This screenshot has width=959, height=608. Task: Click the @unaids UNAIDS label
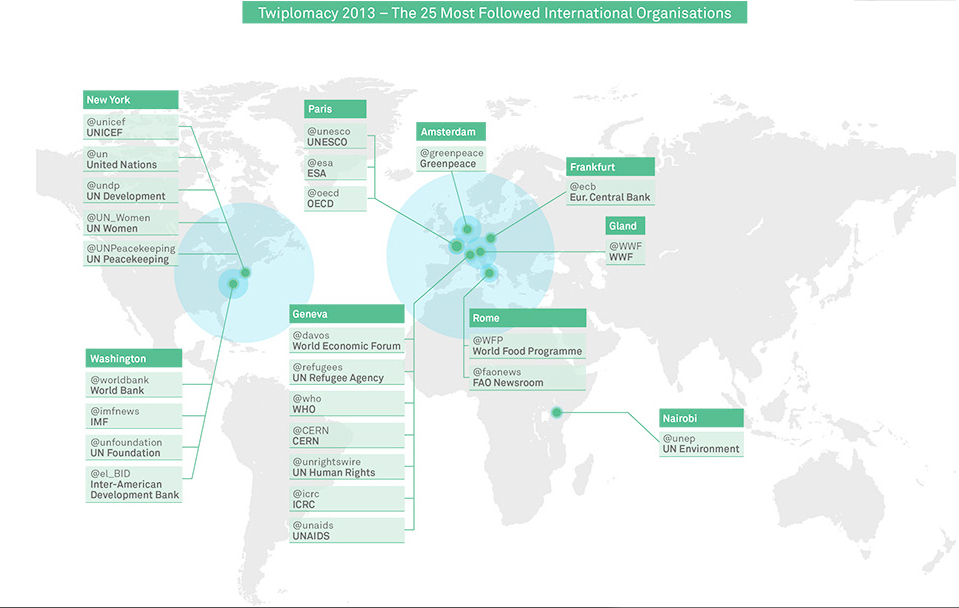(x=347, y=530)
